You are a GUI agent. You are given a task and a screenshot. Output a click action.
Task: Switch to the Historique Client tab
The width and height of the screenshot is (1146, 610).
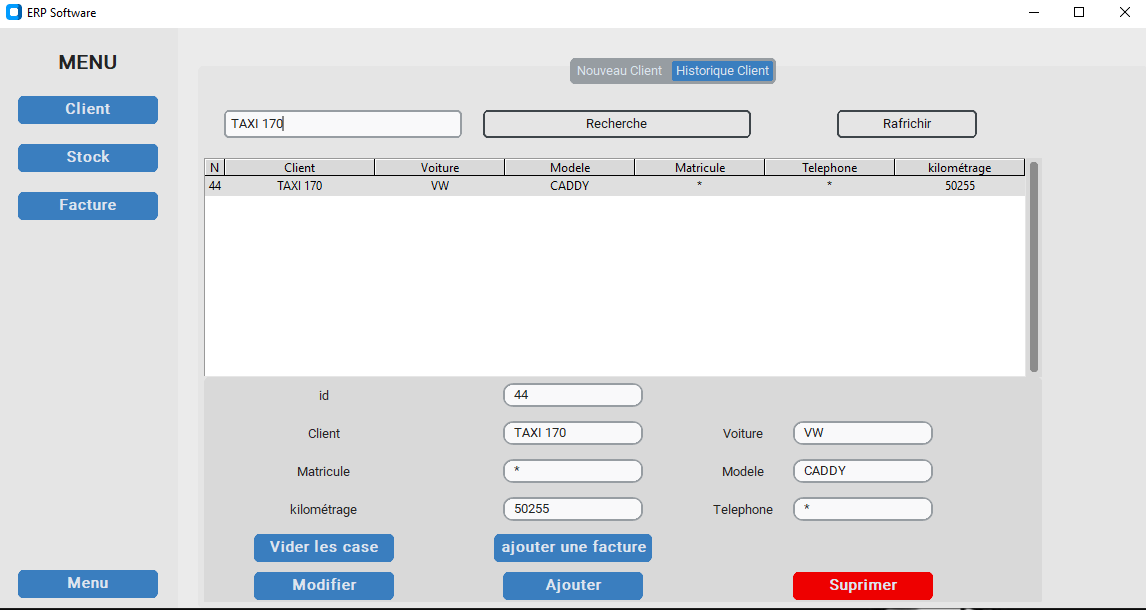click(722, 70)
